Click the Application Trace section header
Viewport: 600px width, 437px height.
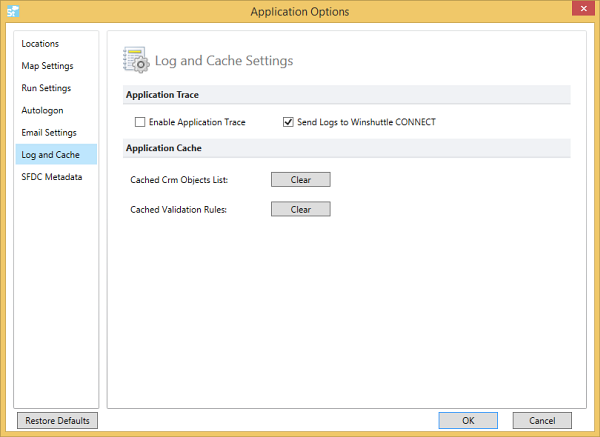point(347,95)
